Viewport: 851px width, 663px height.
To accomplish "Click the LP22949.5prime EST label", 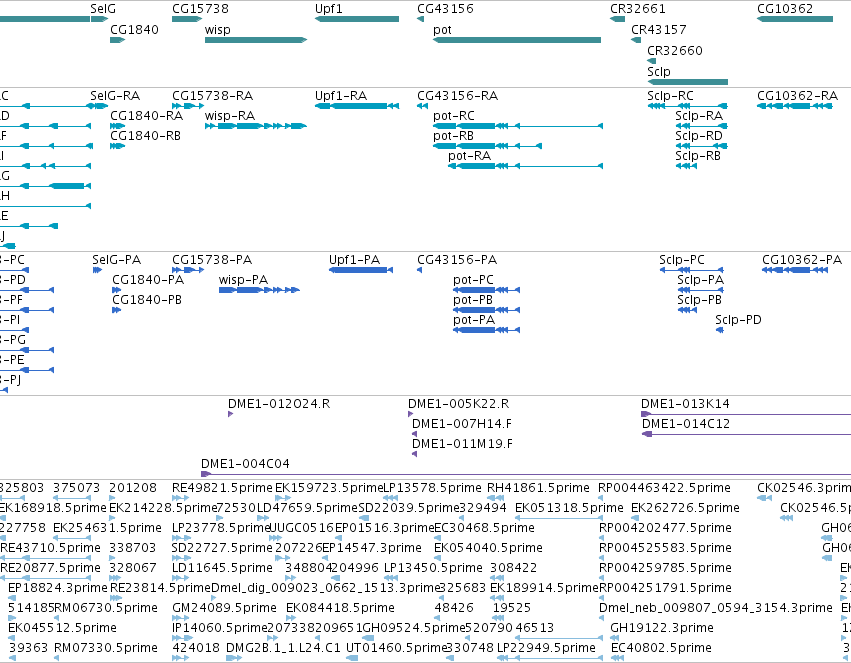I will [x=547, y=648].
